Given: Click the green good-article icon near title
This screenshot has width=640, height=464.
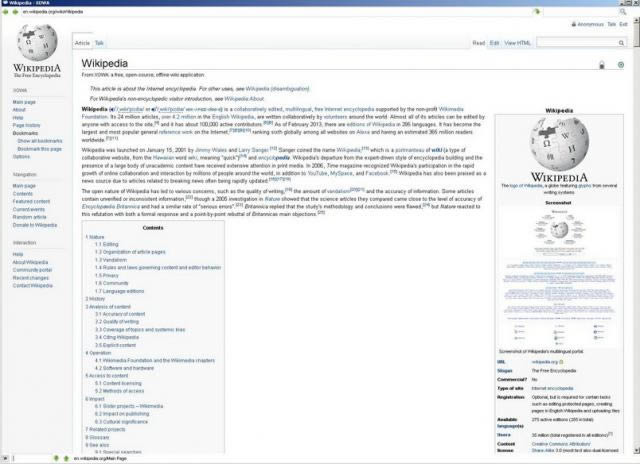Looking at the screenshot, I should point(621,65).
